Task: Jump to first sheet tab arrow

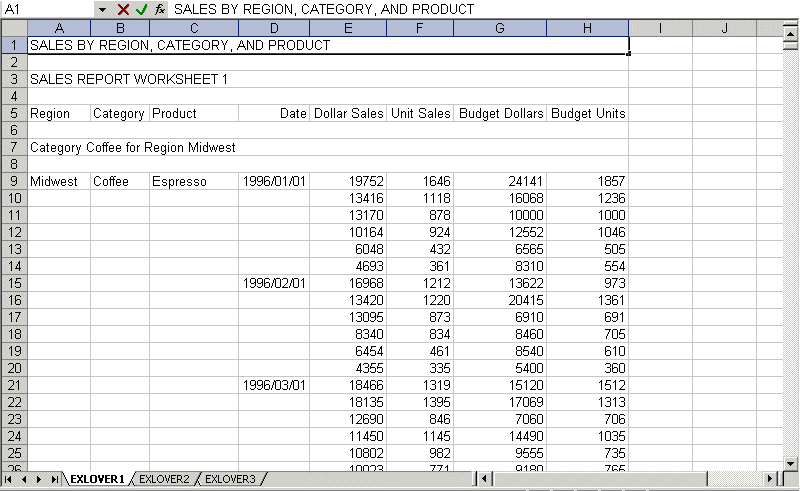Action: coord(9,480)
